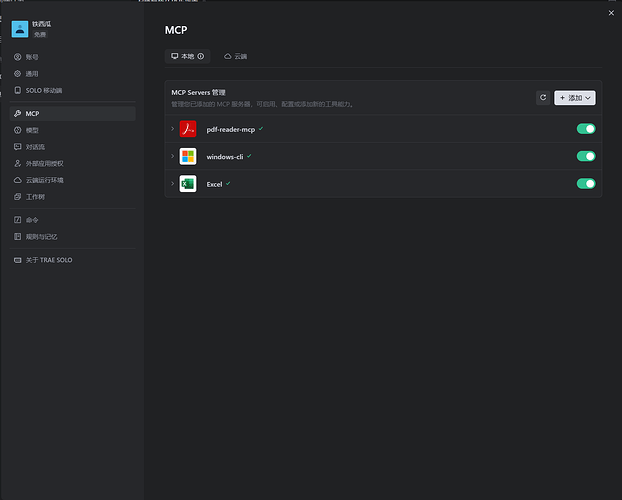Screen dimensions: 622x500
Task: Click the info icon beside 本地
Action: (201, 56)
